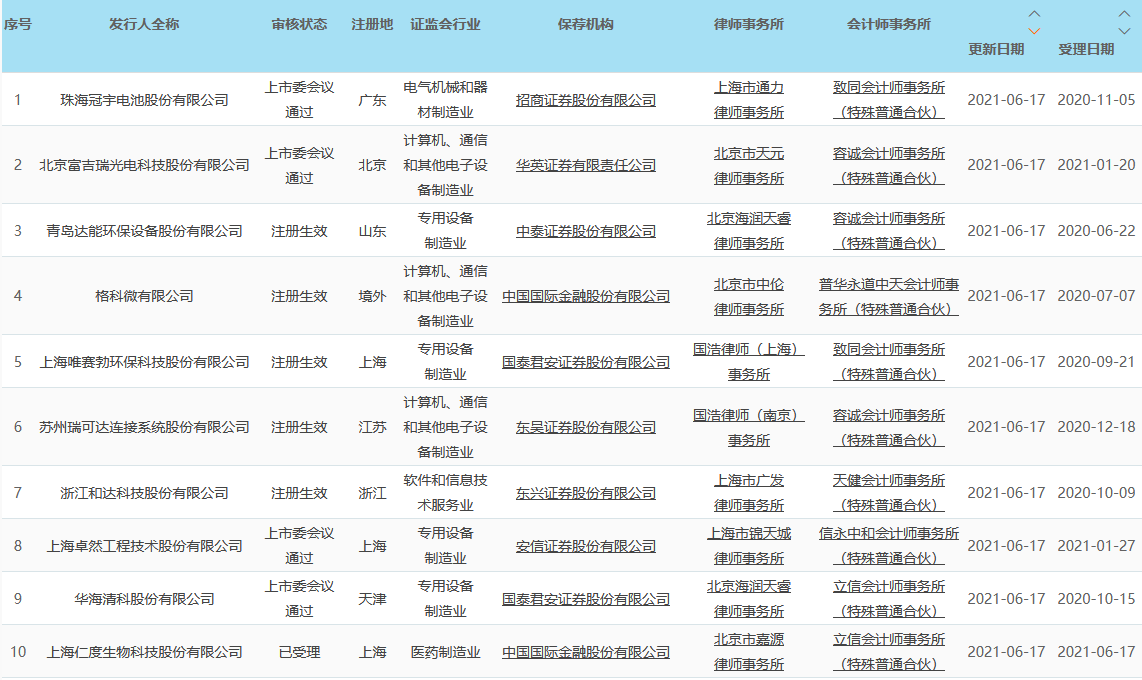The width and height of the screenshot is (1142, 680).
Task: Open 国浩律师（南京）事务所 link
Action: (749, 427)
